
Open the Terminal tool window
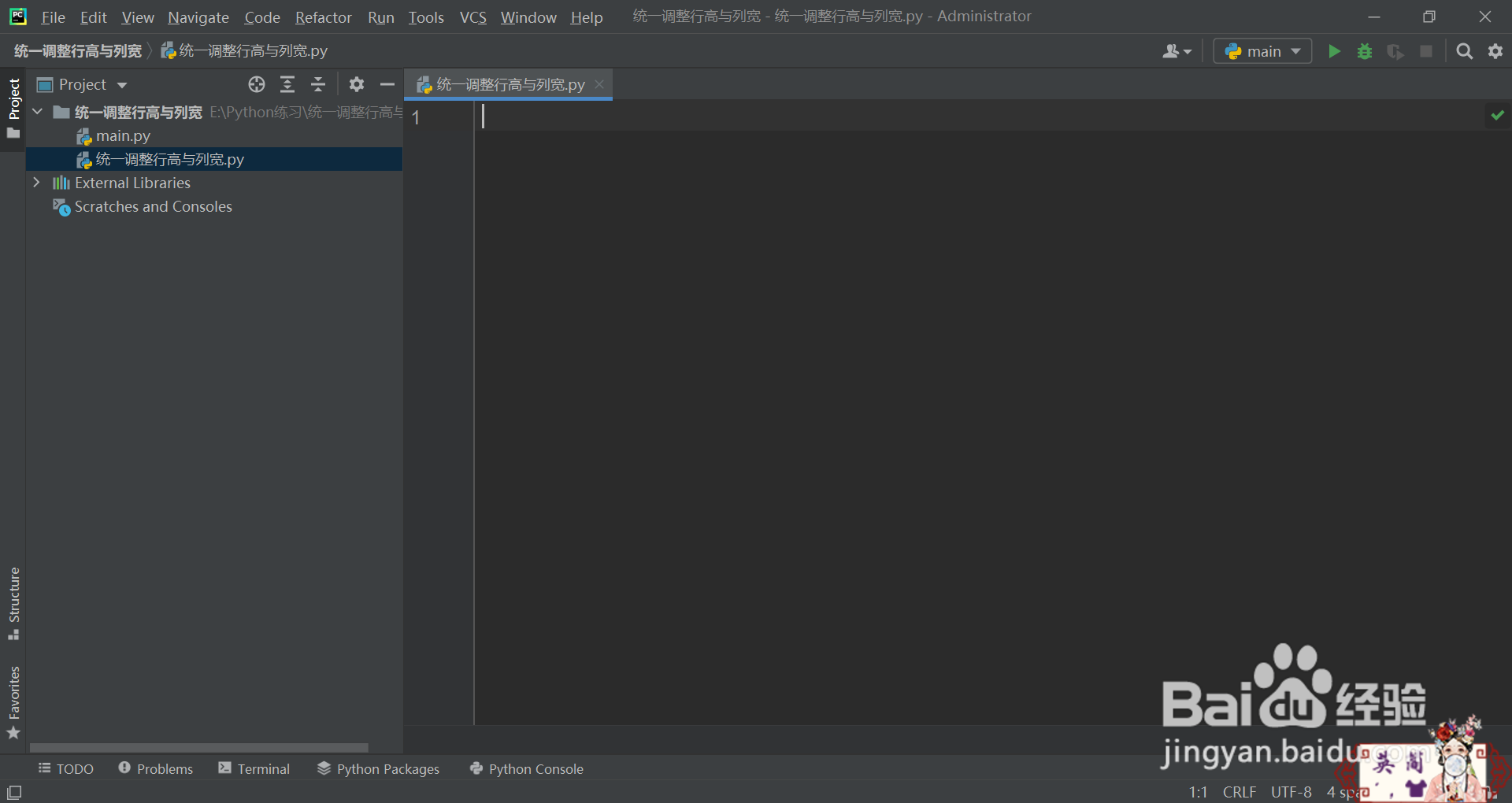(x=254, y=768)
